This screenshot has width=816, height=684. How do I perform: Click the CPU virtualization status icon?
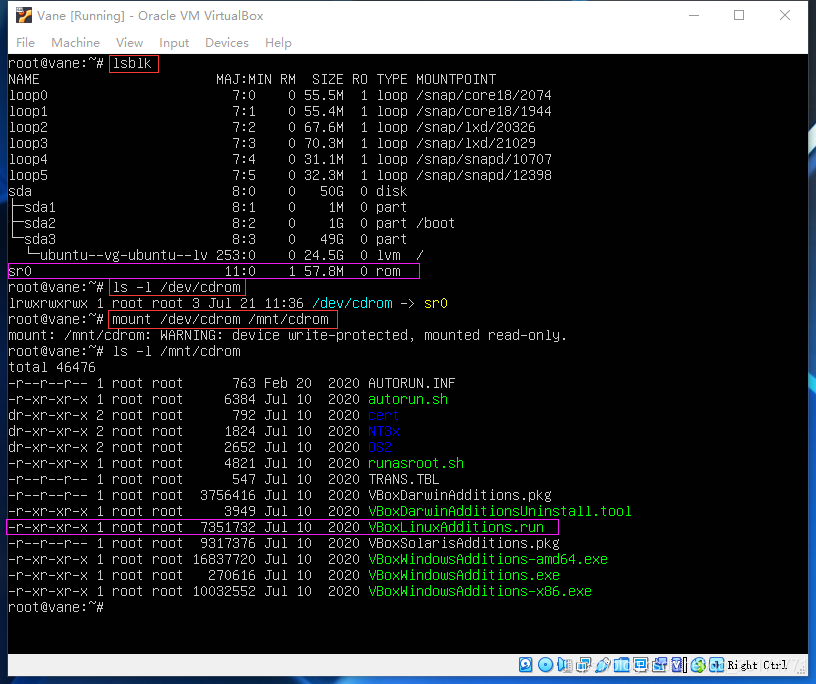click(678, 665)
